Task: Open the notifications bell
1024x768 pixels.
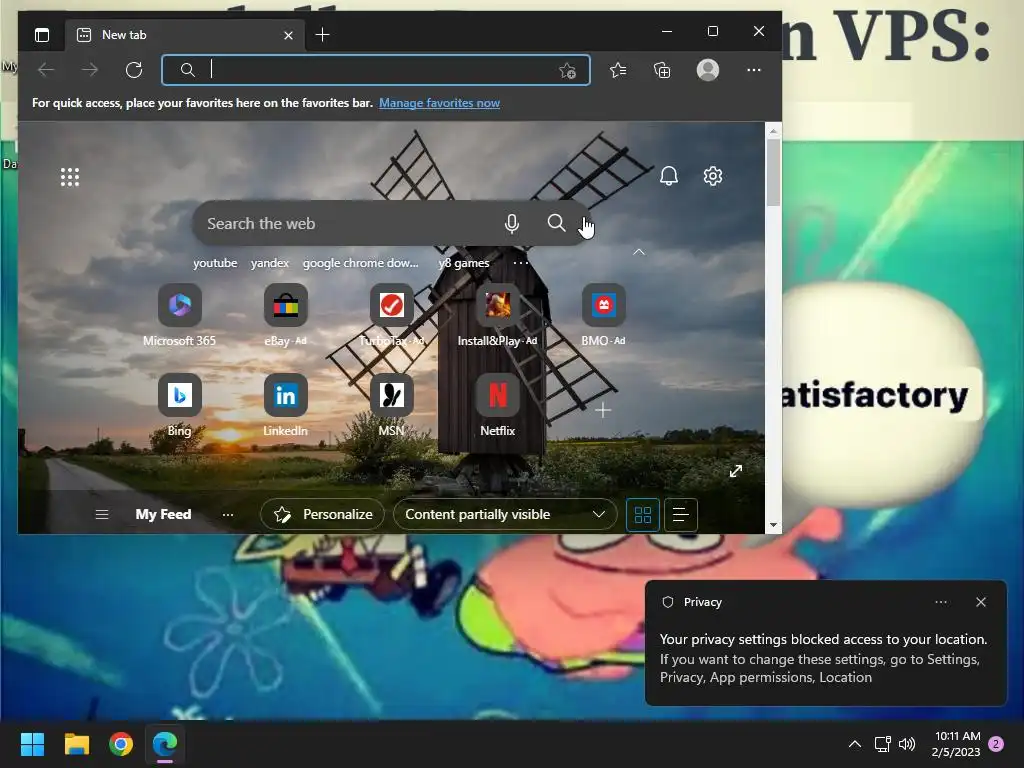Action: click(669, 176)
